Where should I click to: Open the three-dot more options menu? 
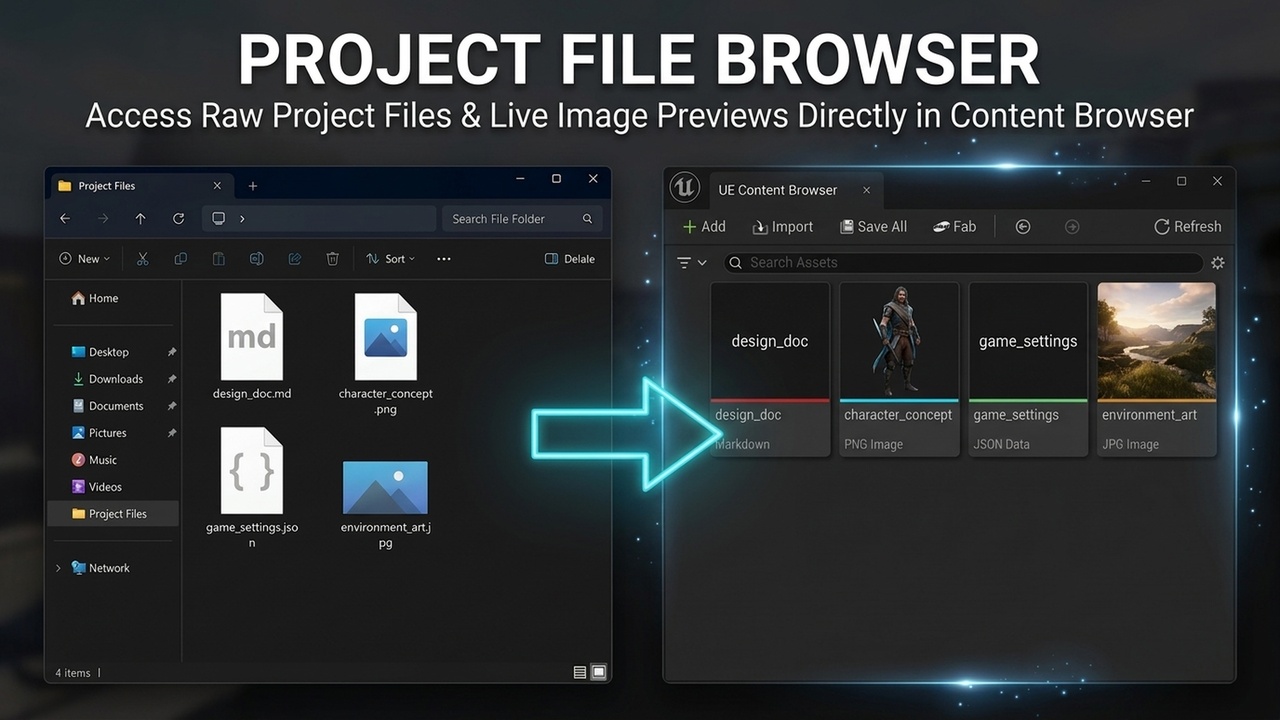[x=444, y=259]
